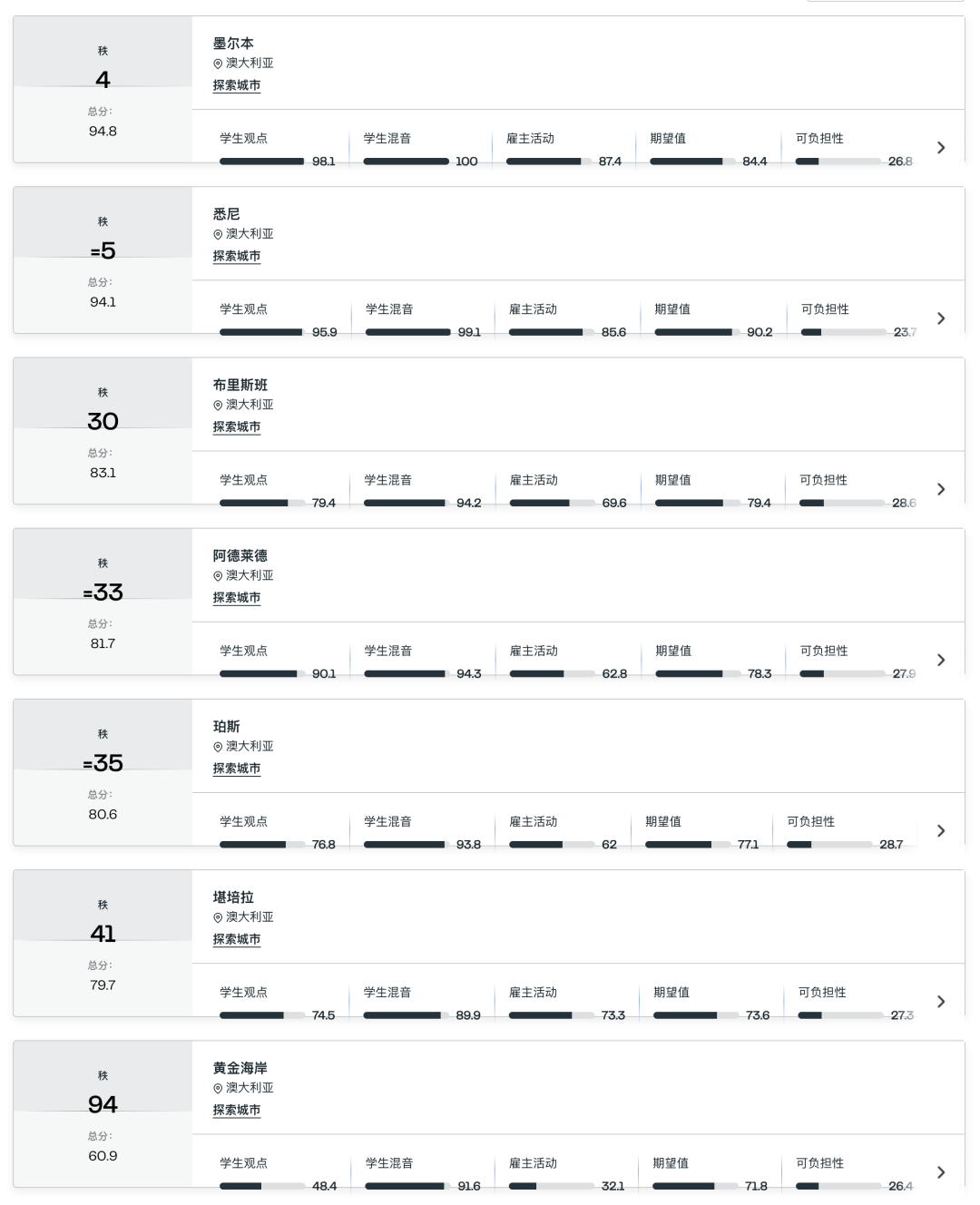Click the location pin icon under 堪培拉

coord(218,917)
